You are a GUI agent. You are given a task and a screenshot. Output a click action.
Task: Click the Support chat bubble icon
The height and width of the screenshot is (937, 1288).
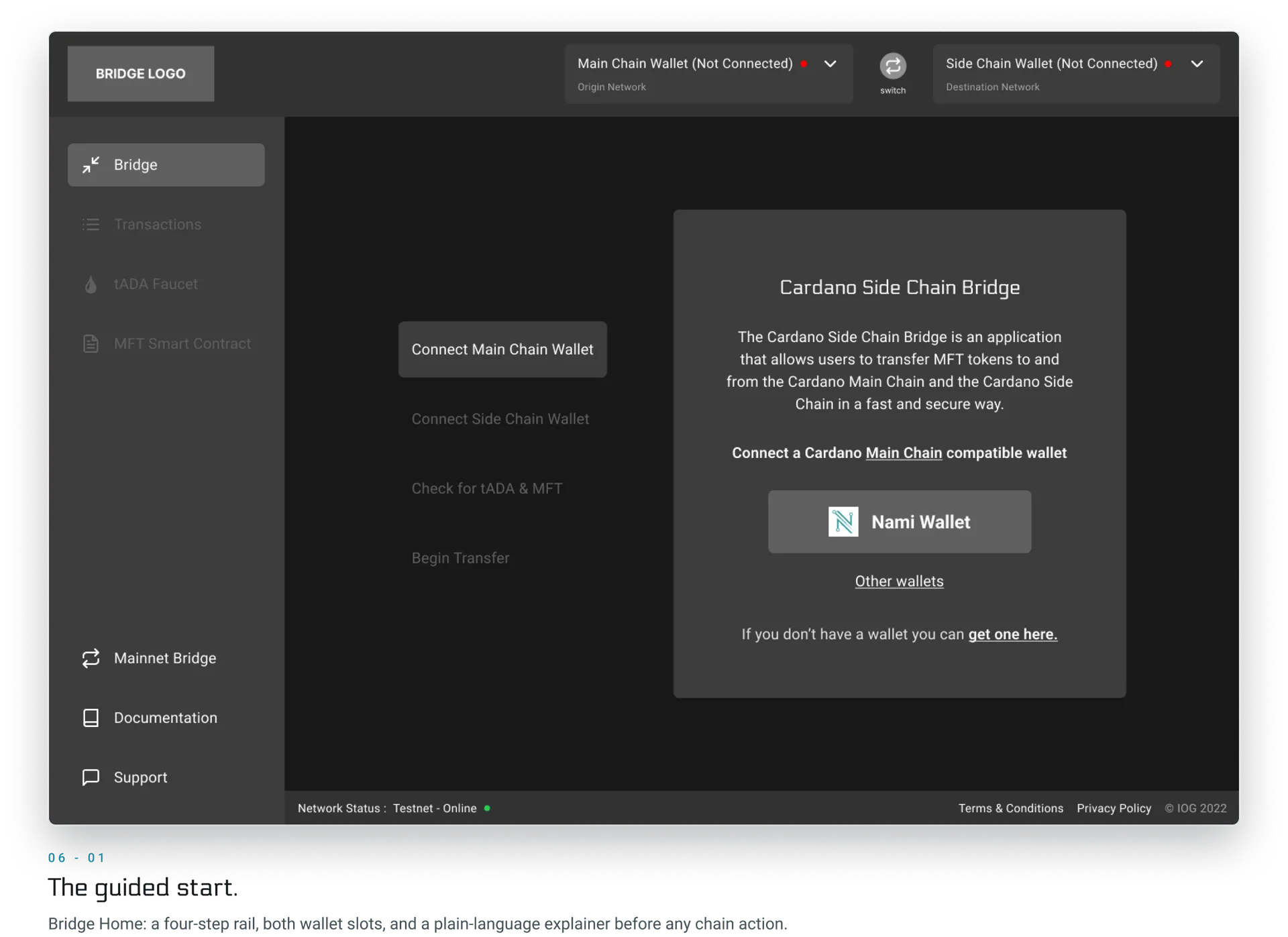click(91, 777)
